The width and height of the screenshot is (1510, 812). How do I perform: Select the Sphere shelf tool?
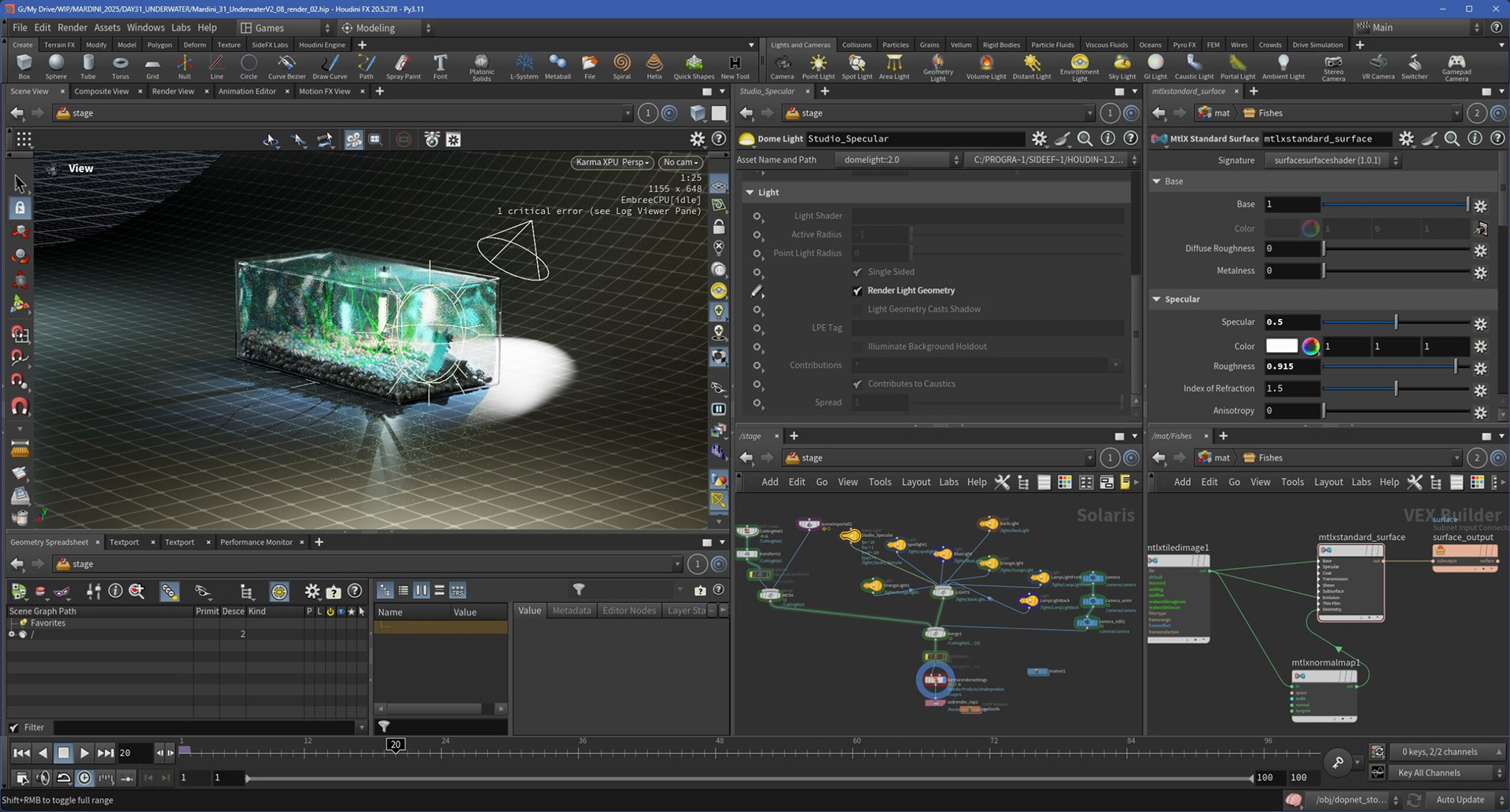[56, 67]
